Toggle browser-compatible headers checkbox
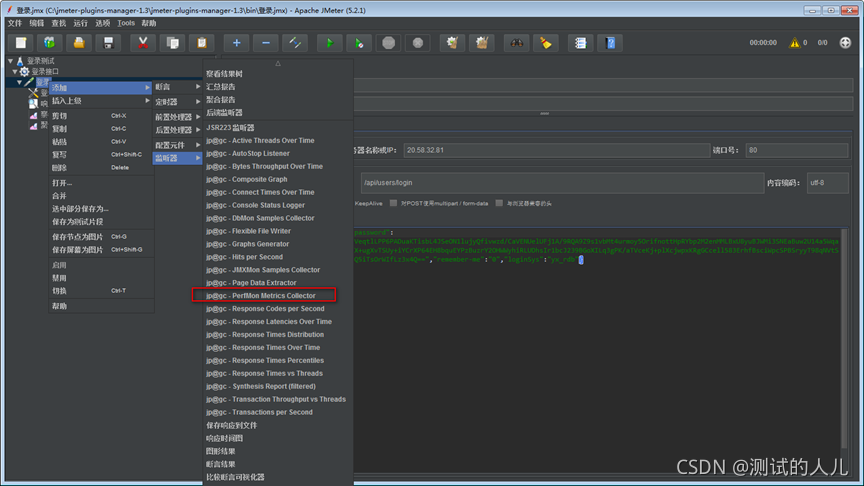The image size is (864, 486). [x=499, y=203]
